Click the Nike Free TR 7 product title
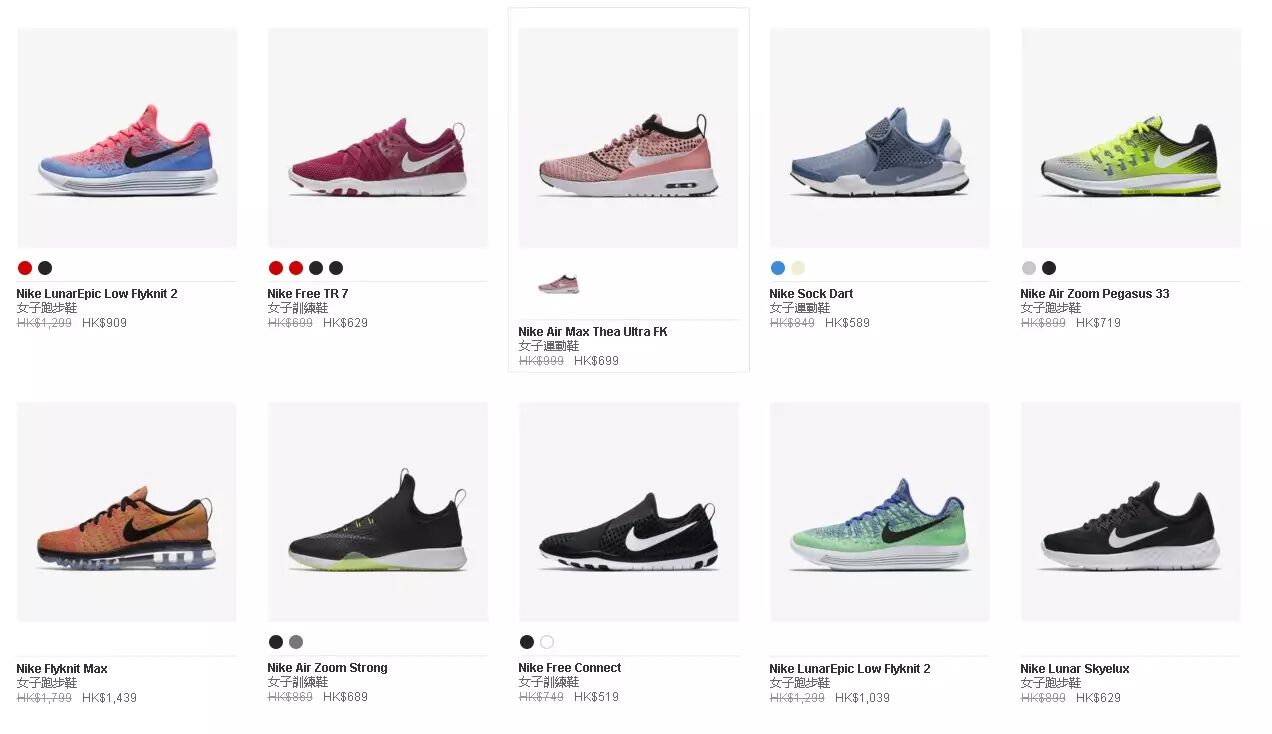Screen dimensions: 1272x734 pos(308,294)
